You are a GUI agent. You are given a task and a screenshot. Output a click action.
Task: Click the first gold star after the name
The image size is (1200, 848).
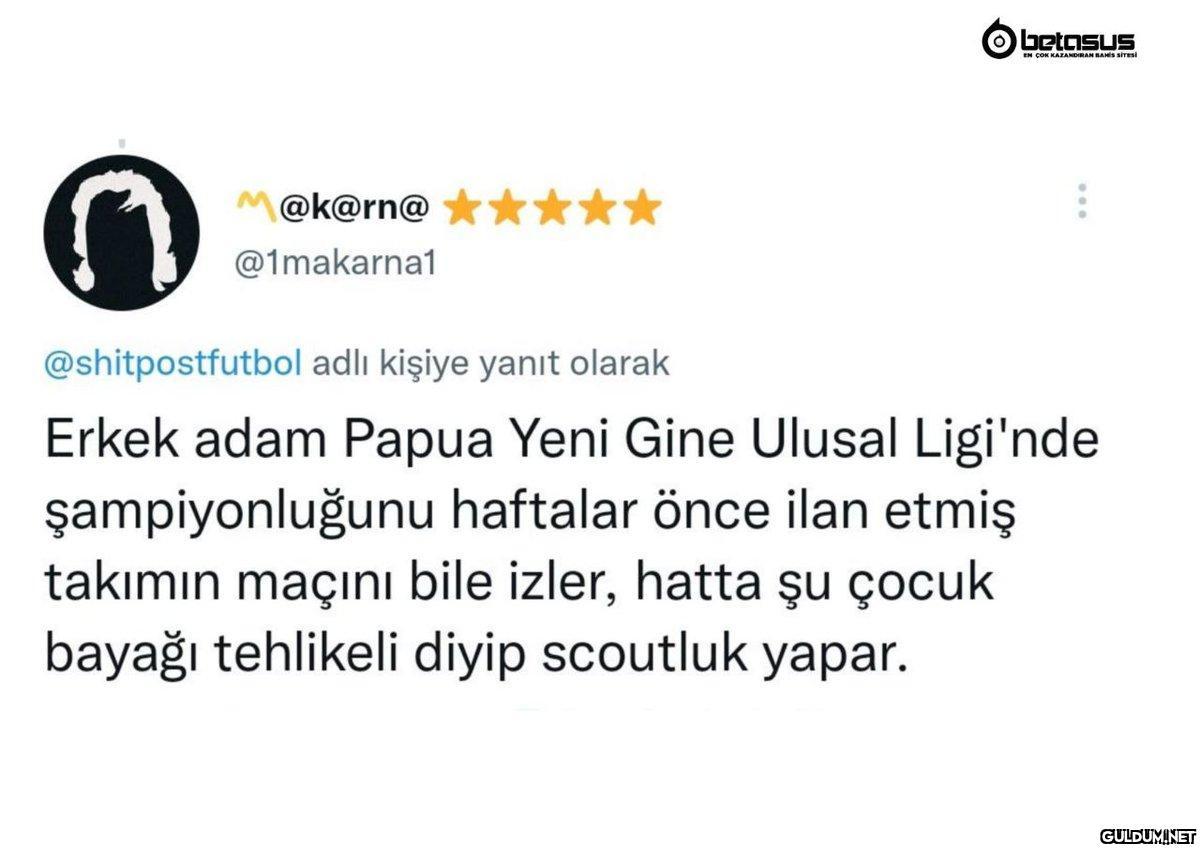[461, 208]
